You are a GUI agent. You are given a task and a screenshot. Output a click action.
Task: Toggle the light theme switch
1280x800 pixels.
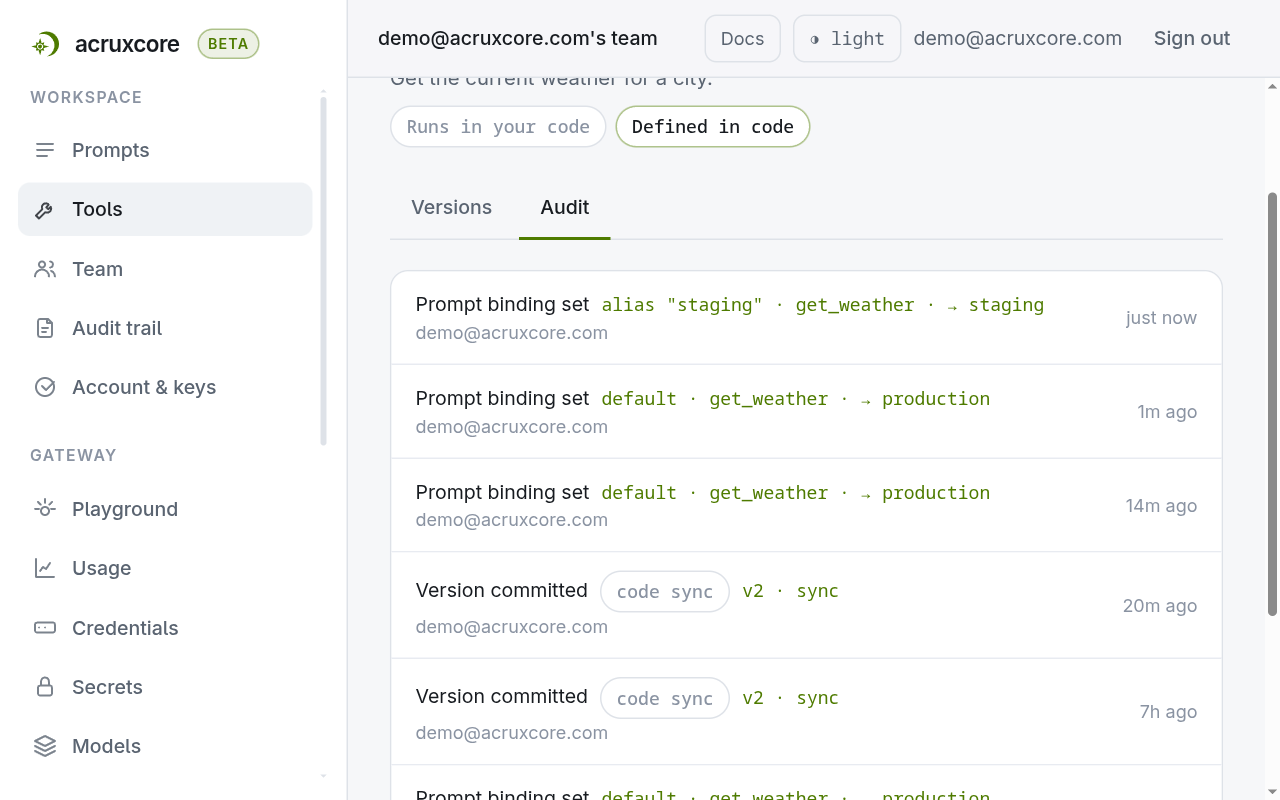(847, 39)
